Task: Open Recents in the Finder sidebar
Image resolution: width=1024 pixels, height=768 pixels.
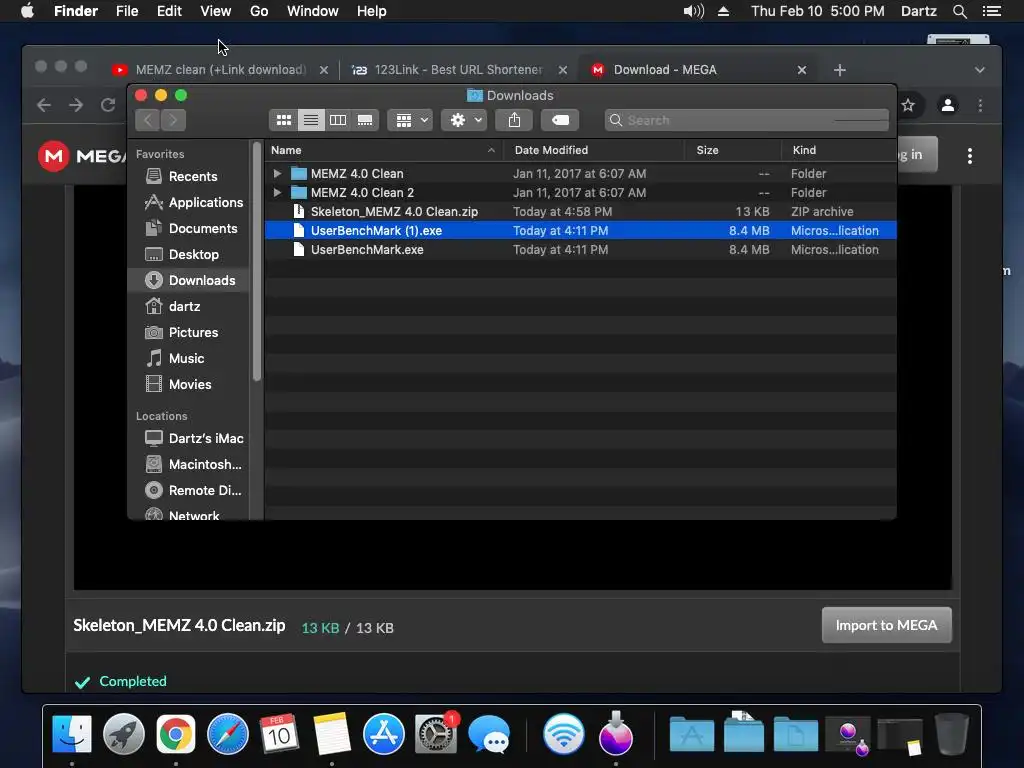Action: [189, 176]
